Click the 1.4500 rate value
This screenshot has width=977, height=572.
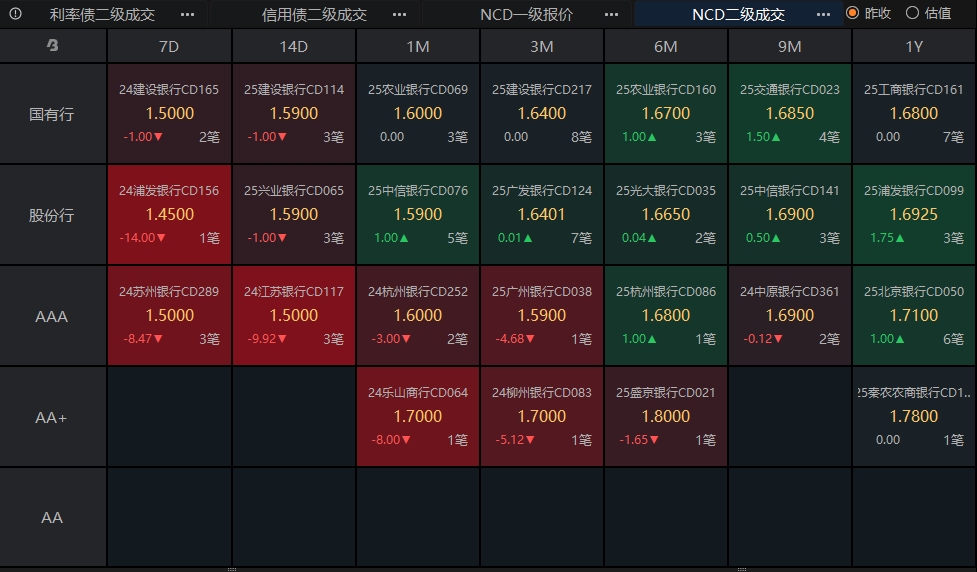[169, 214]
